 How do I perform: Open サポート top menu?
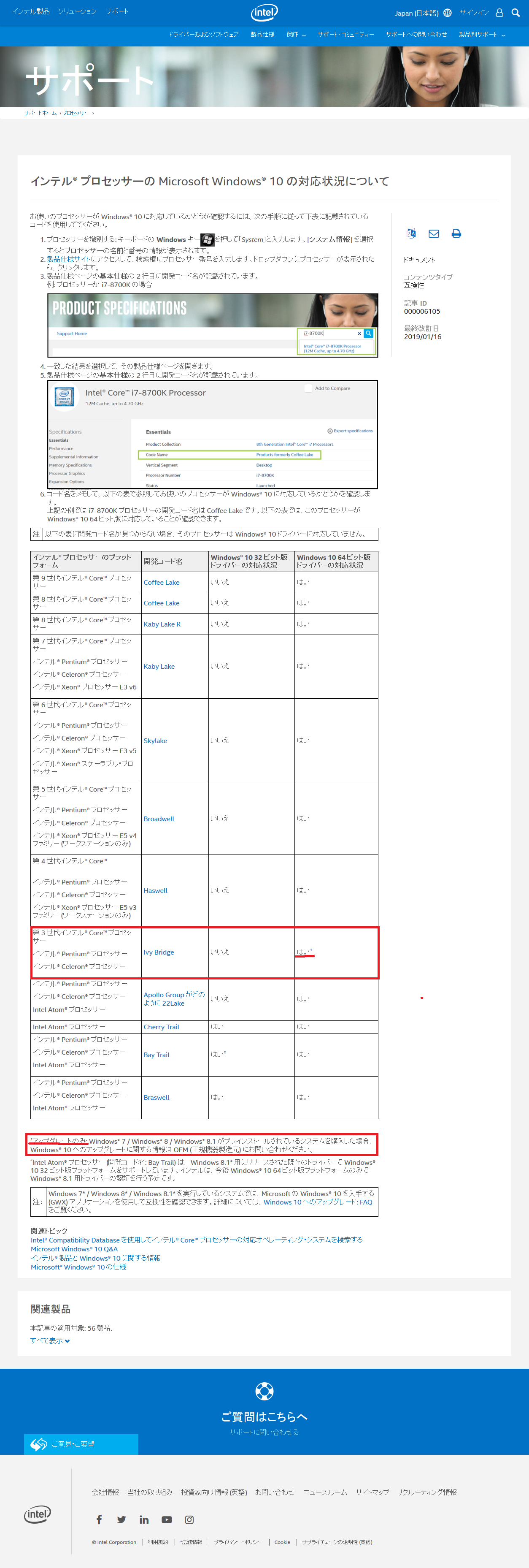click(x=117, y=11)
